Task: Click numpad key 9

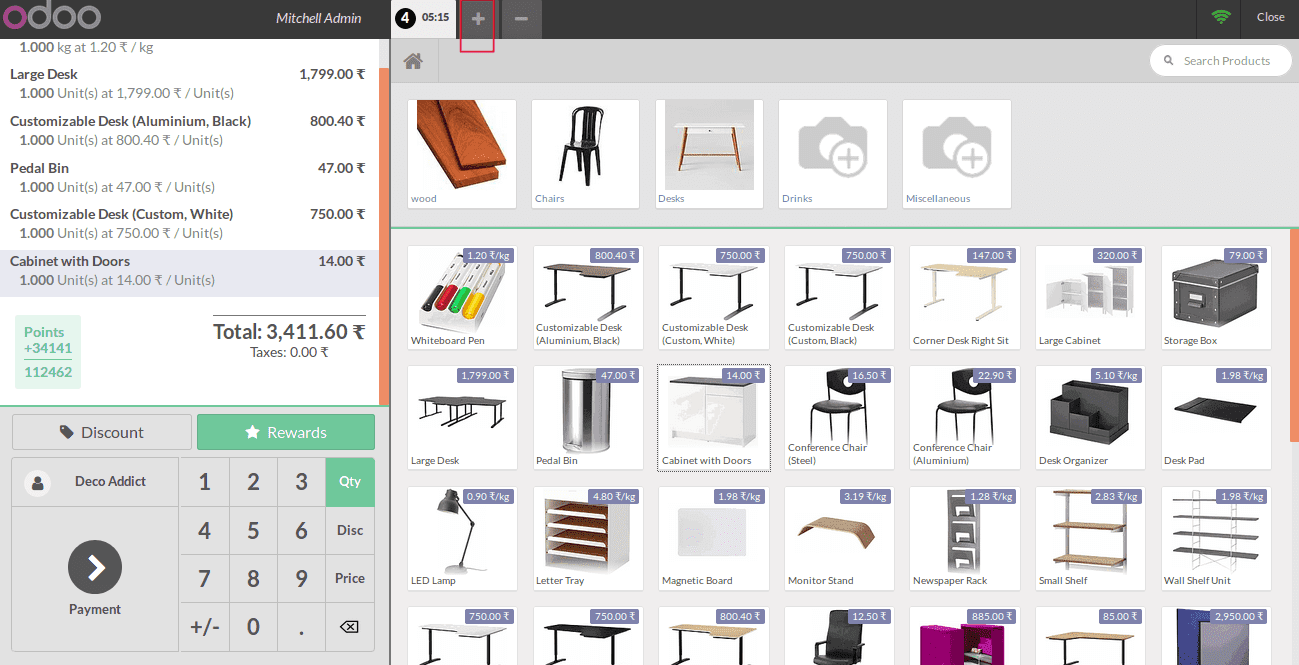Action: pyautogui.click(x=301, y=578)
